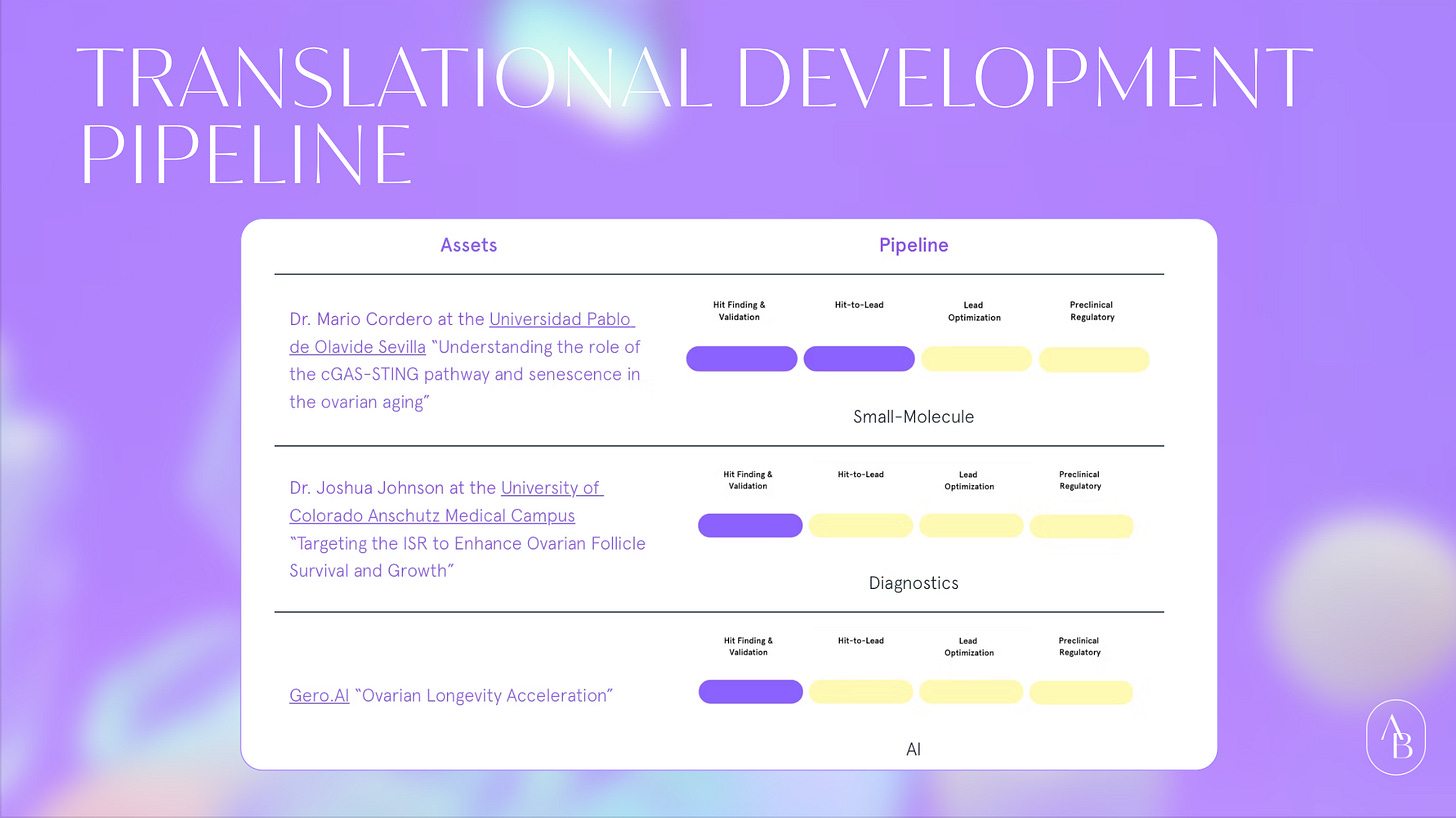Image resolution: width=1456 pixels, height=818 pixels.
Task: Select Lead Optimization yellow bar in Gero.AI row
Action: point(971,691)
